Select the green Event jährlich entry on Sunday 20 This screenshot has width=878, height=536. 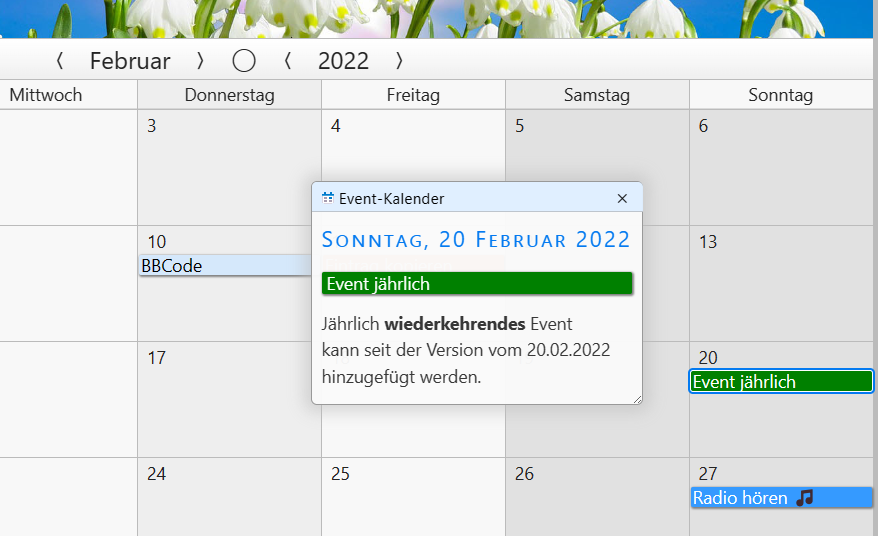pos(781,382)
